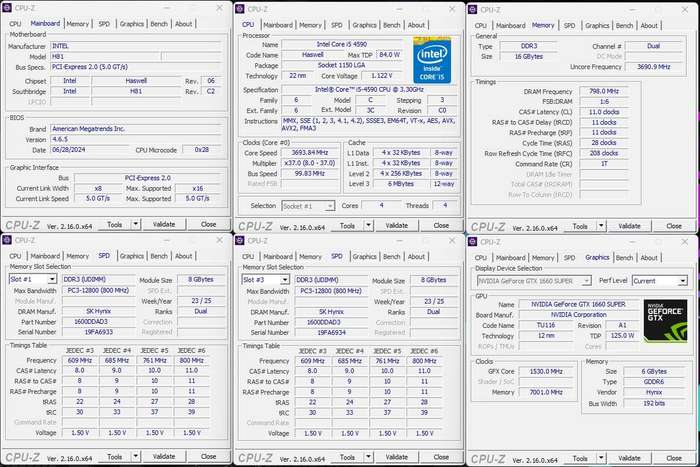Select the GFX Core '1530.0 MHz' value

546,371
